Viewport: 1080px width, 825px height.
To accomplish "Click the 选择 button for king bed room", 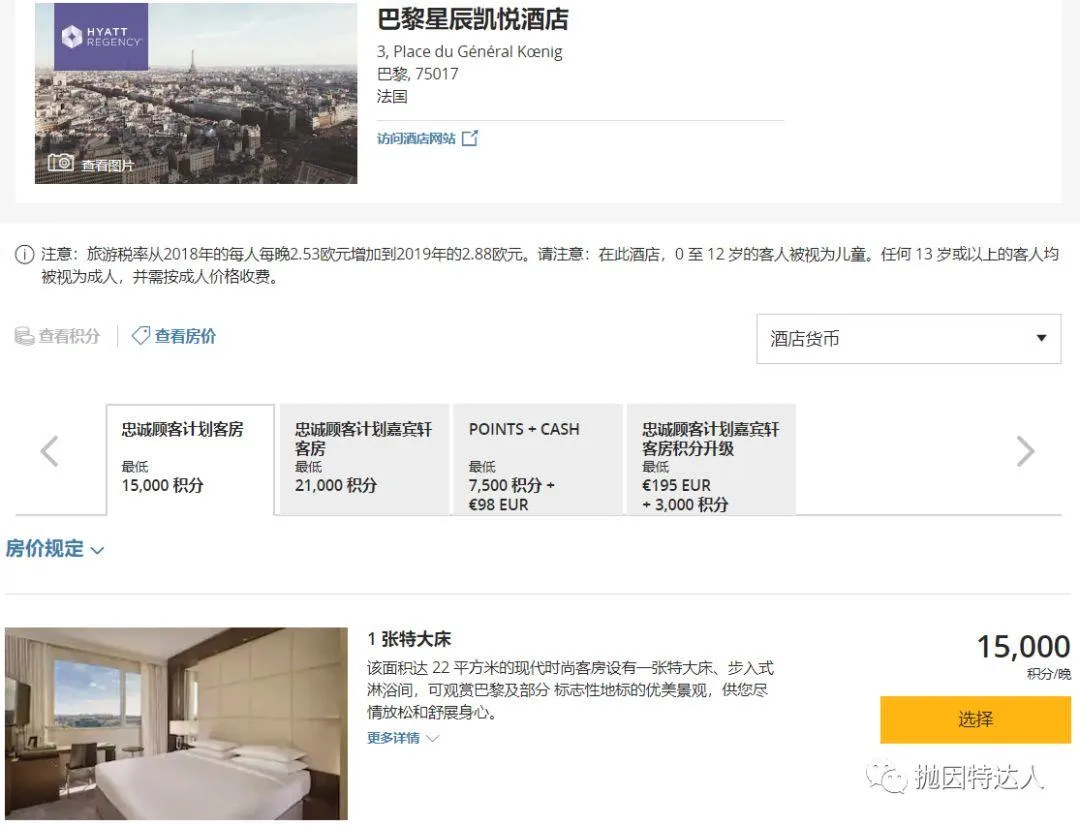I will [975, 720].
